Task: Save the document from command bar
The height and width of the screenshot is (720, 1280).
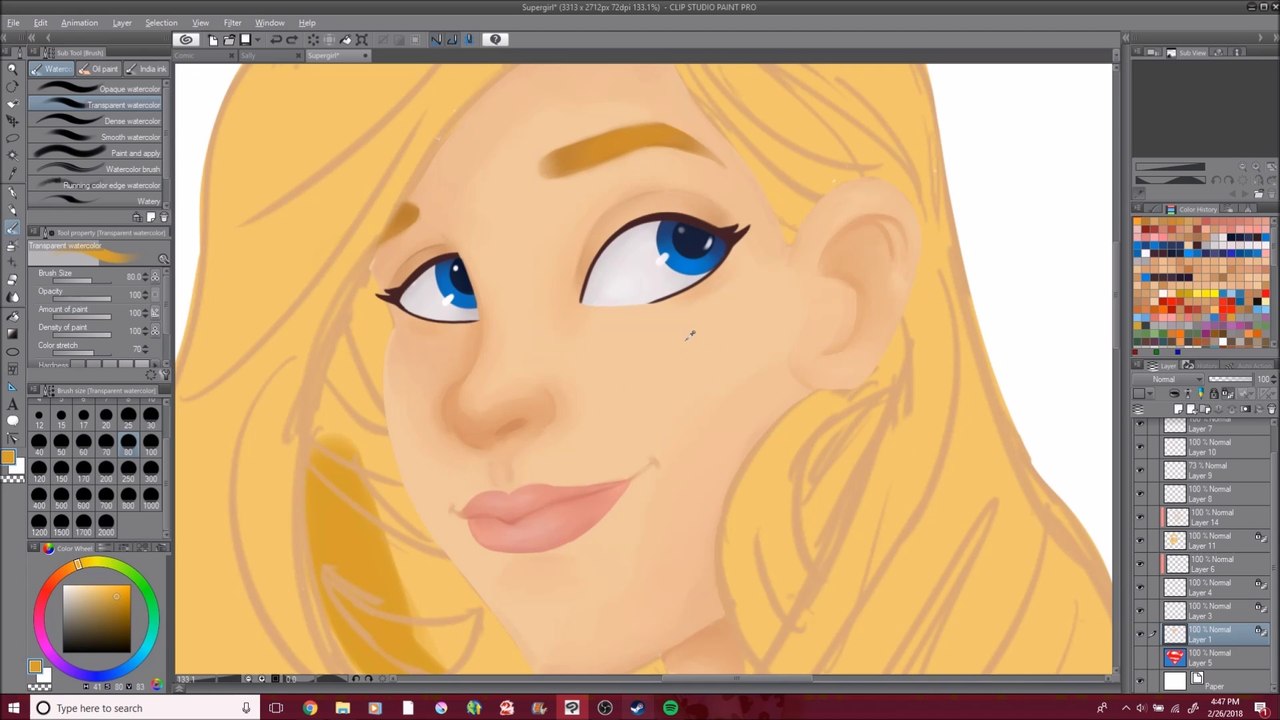Action: click(x=245, y=40)
